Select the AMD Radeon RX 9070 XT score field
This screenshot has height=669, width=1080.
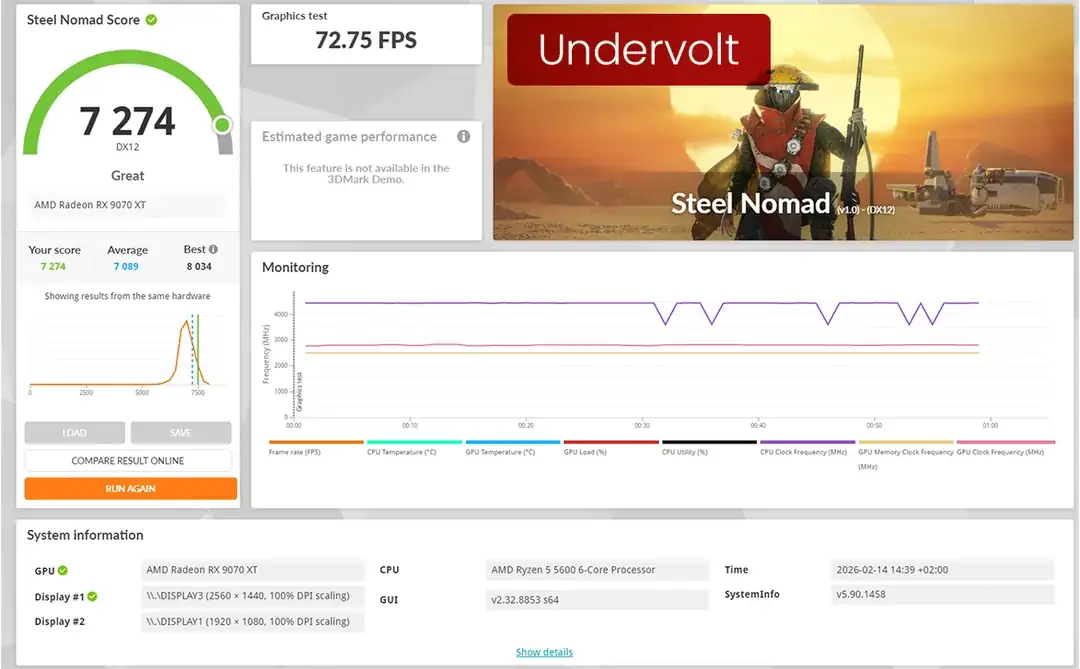128,205
